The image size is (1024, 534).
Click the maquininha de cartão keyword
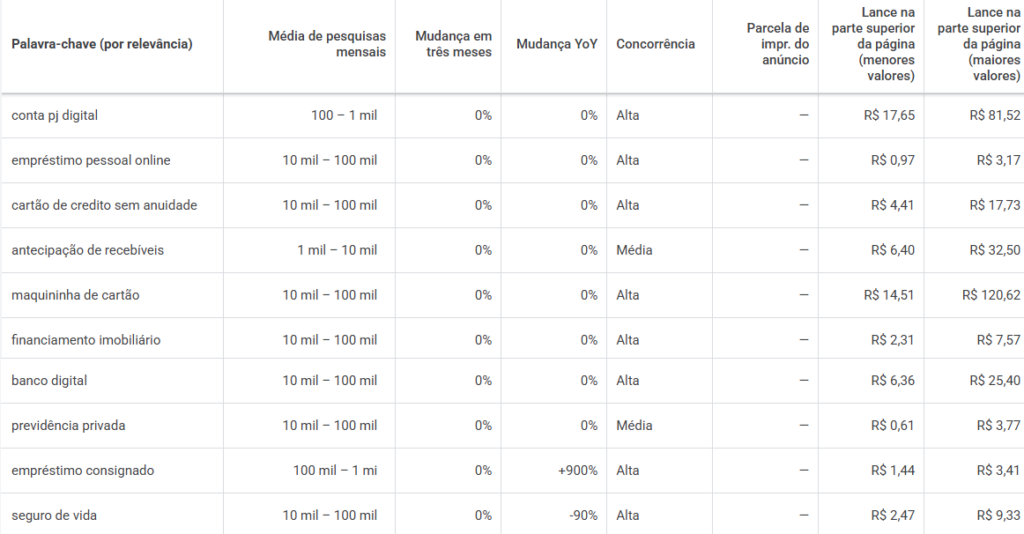coord(75,295)
